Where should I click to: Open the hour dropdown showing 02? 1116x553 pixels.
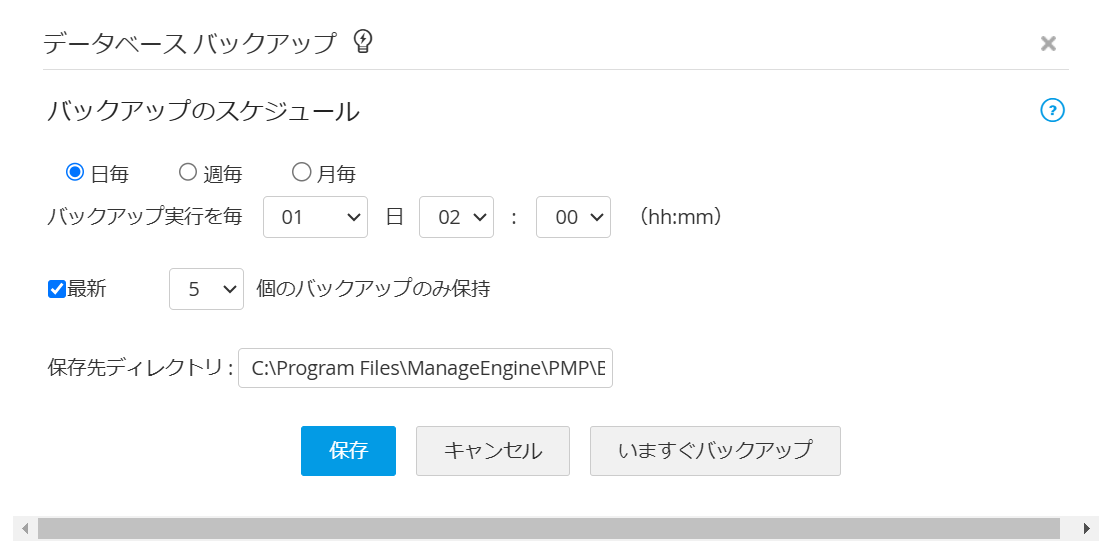456,217
